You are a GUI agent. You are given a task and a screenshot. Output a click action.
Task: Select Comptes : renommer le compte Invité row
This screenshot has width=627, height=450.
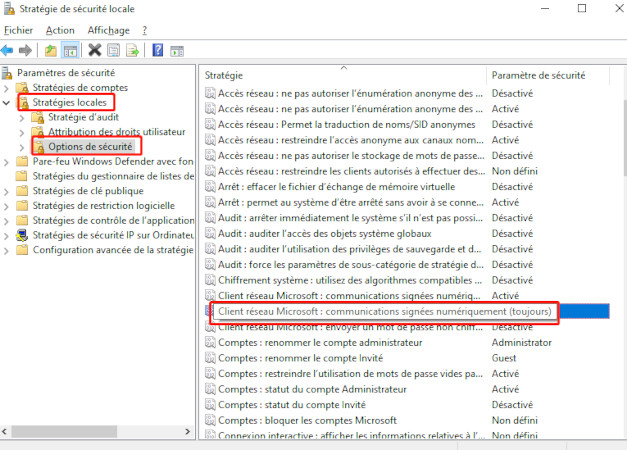click(300, 358)
